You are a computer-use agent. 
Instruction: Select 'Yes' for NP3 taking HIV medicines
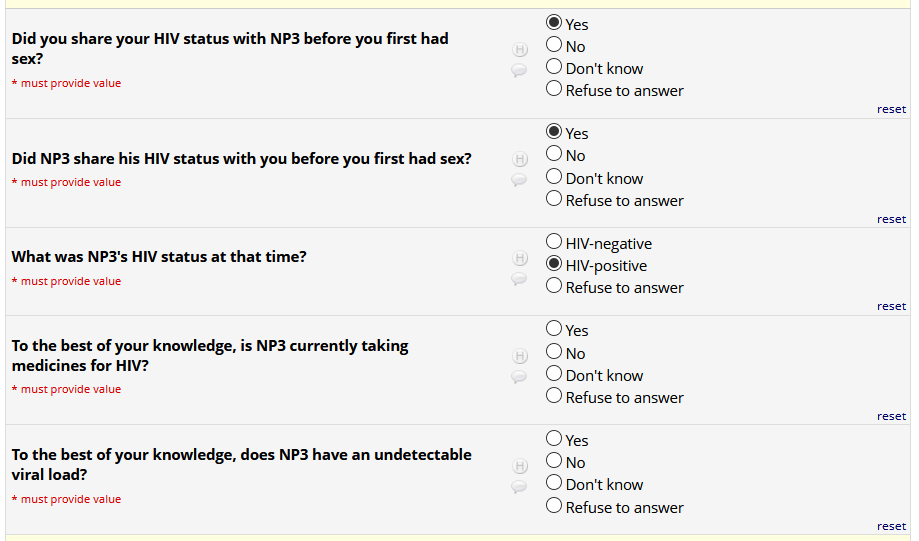[554, 330]
